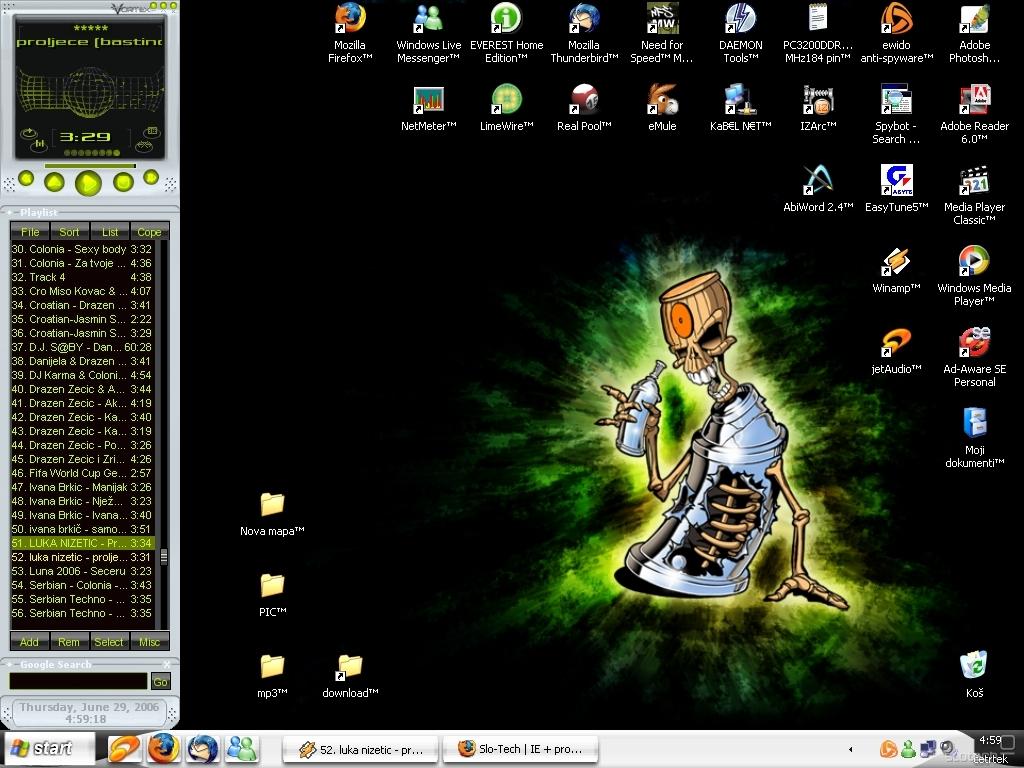Expand hidden system tray icons

coord(850,749)
